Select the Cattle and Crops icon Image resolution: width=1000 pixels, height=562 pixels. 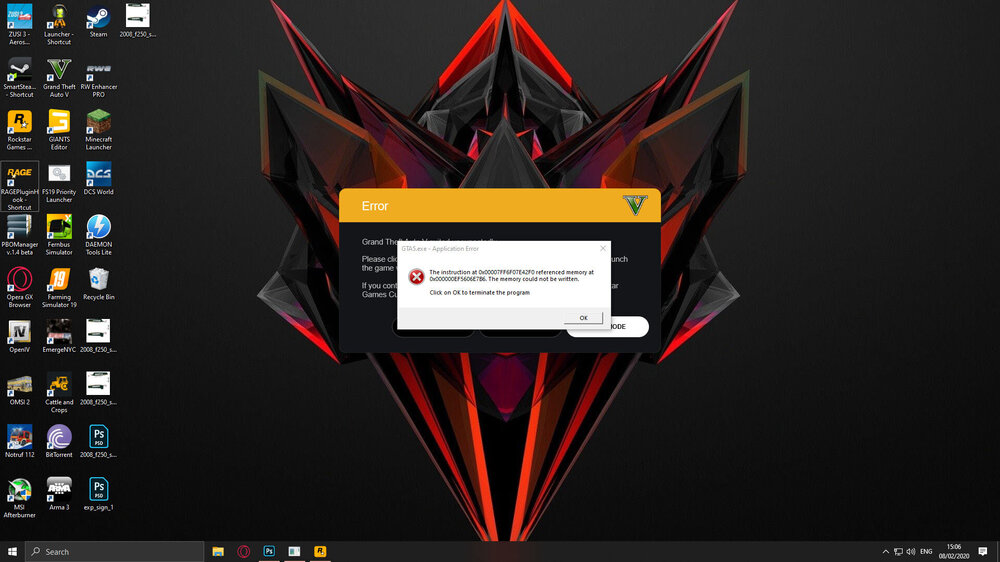point(59,393)
